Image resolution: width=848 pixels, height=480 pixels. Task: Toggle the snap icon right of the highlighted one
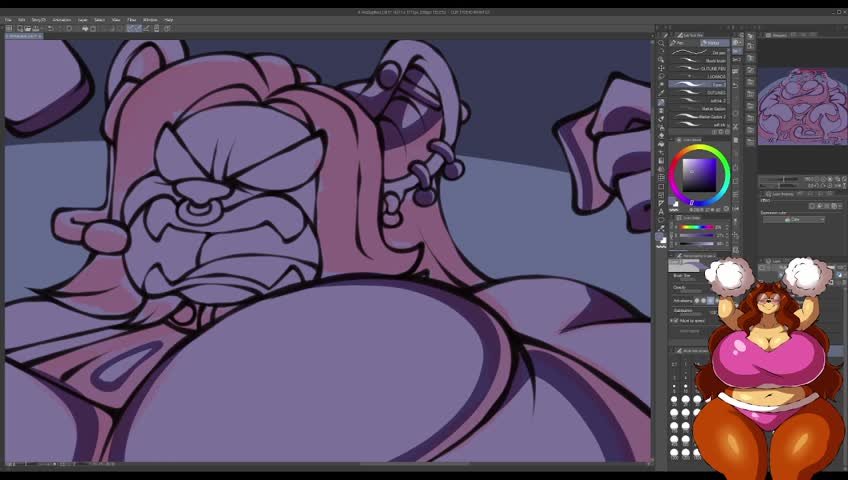(138, 28)
